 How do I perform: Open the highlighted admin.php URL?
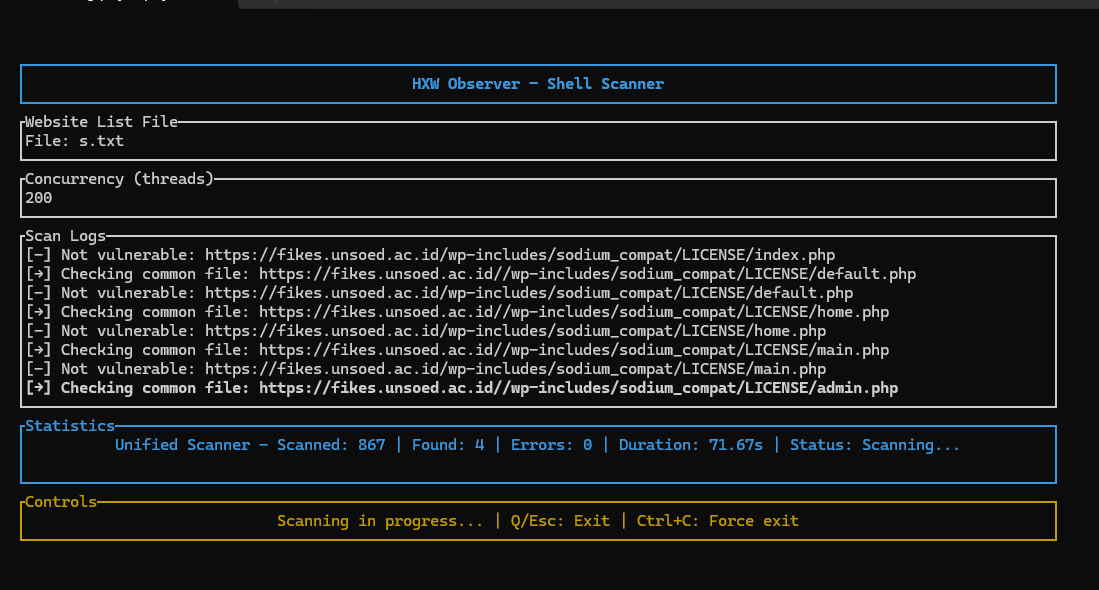(578, 388)
